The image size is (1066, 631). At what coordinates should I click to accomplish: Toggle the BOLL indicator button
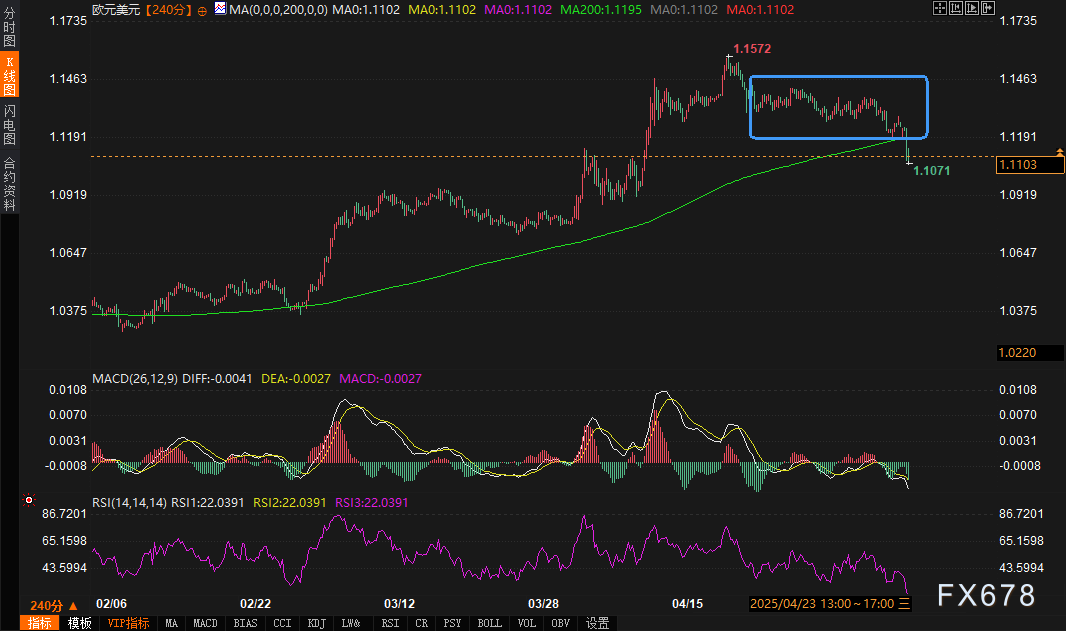(x=489, y=623)
